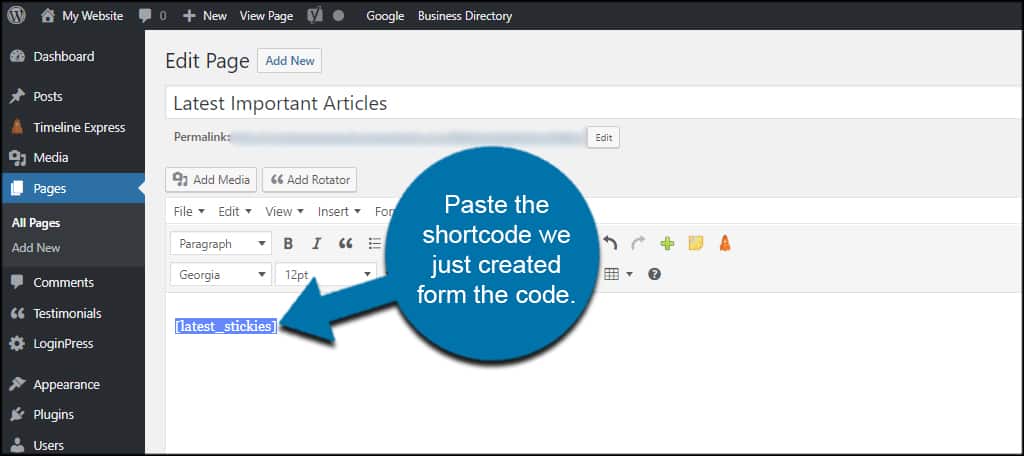1024x456 pixels.
Task: Insert a blockquote using the toolbar
Action: coord(346,244)
